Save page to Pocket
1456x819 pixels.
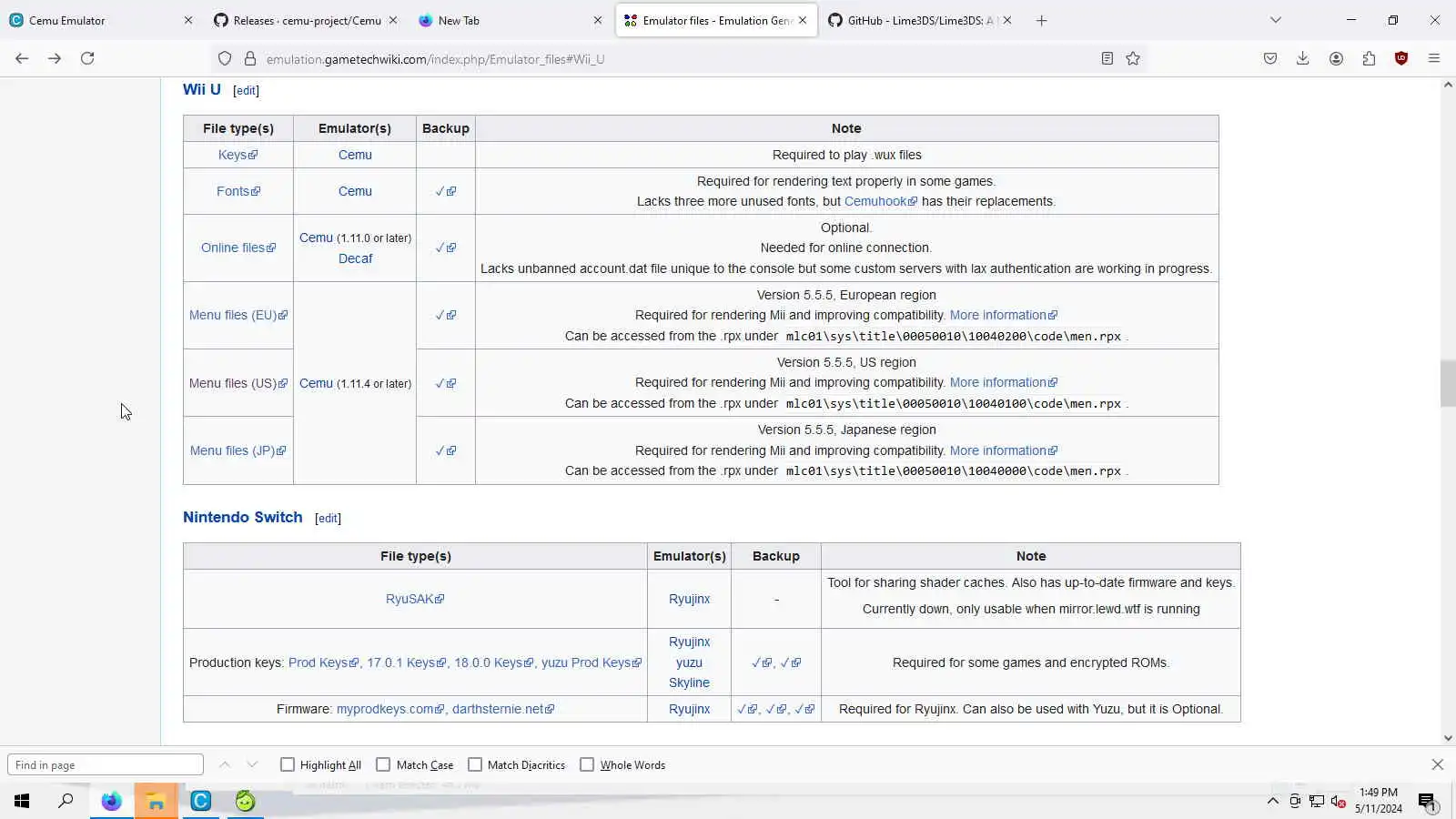(1270, 58)
